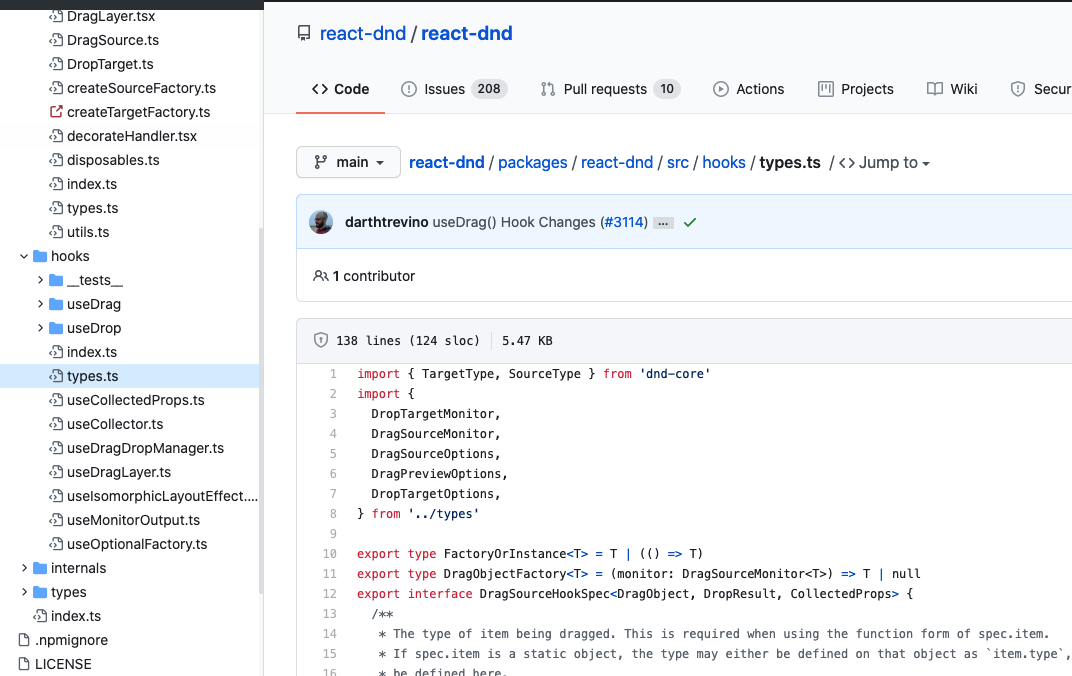The height and width of the screenshot is (676, 1072).
Task: Click the Actions play icon
Action: pos(721,89)
